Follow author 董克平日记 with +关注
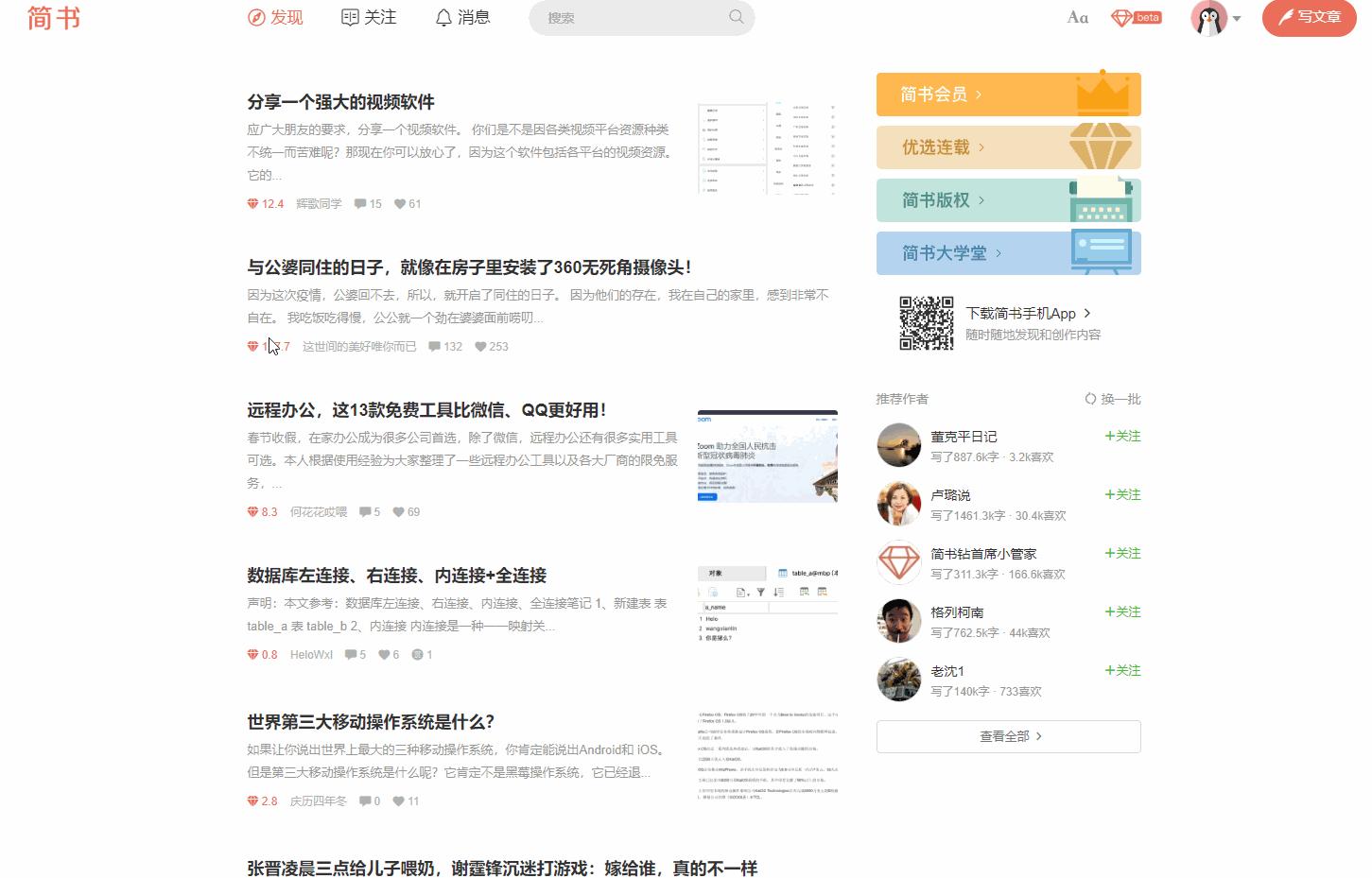 [1121, 436]
